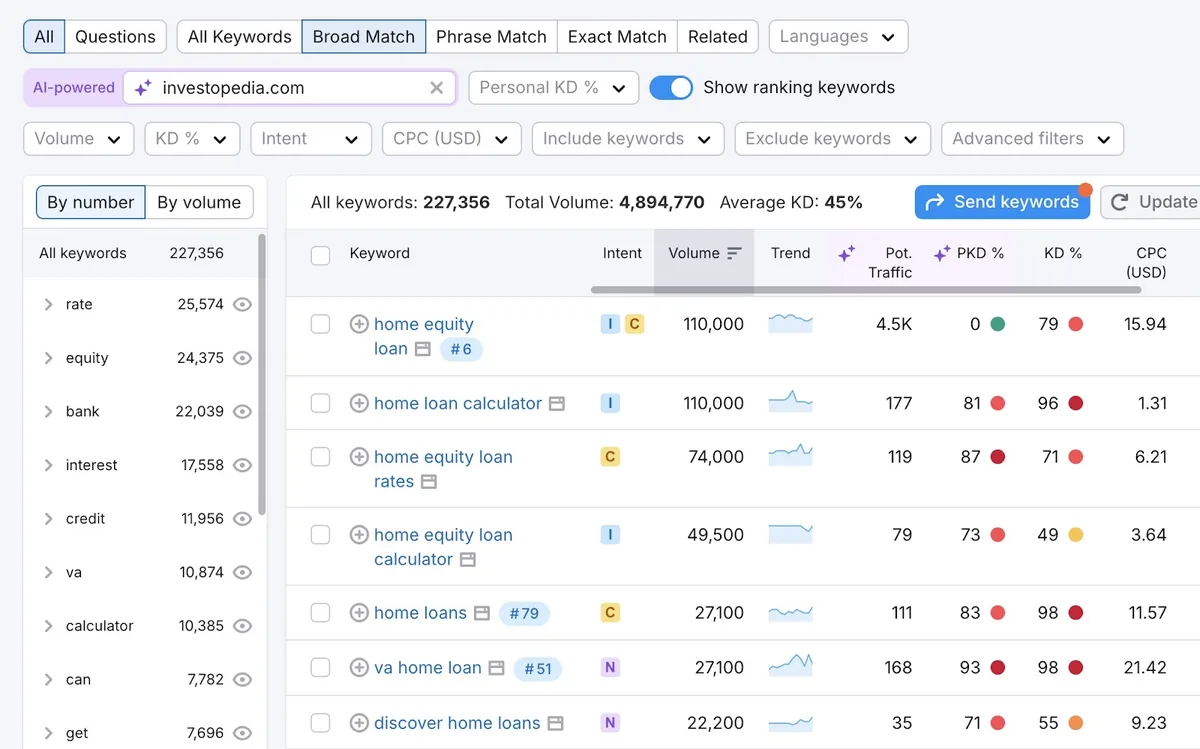Open SERP view icon for 'home equity loan'

(423, 349)
